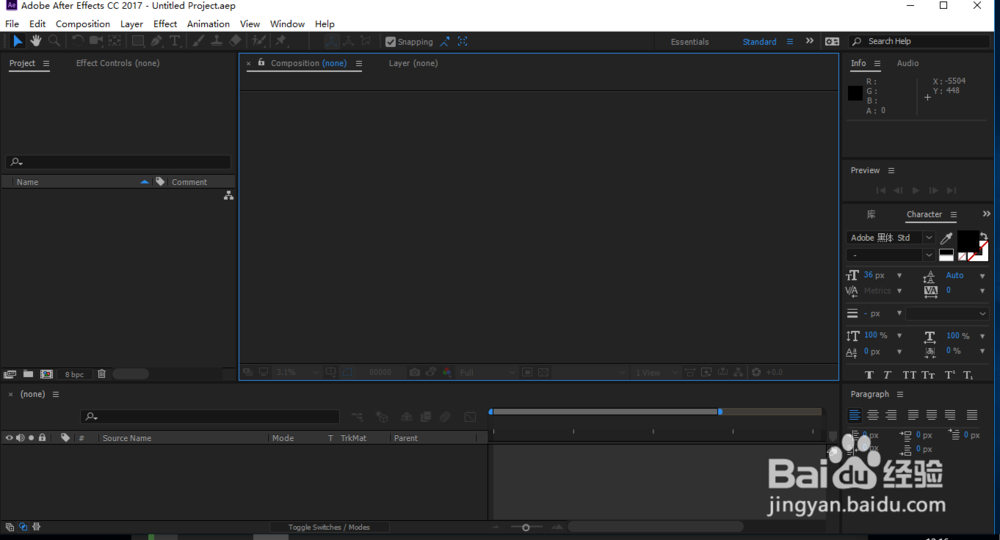Image resolution: width=1000 pixels, height=540 pixels.
Task: Select the Rectangle shape tool
Action: tap(138, 41)
